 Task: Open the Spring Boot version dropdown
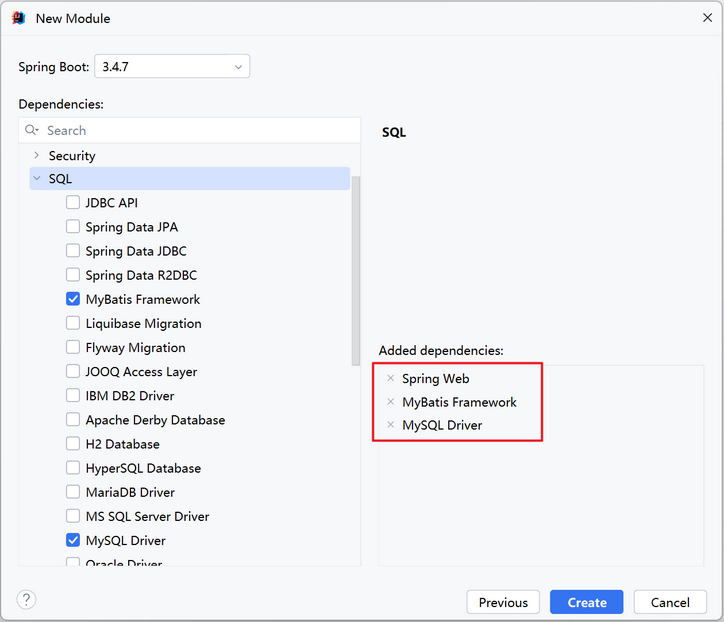click(172, 66)
